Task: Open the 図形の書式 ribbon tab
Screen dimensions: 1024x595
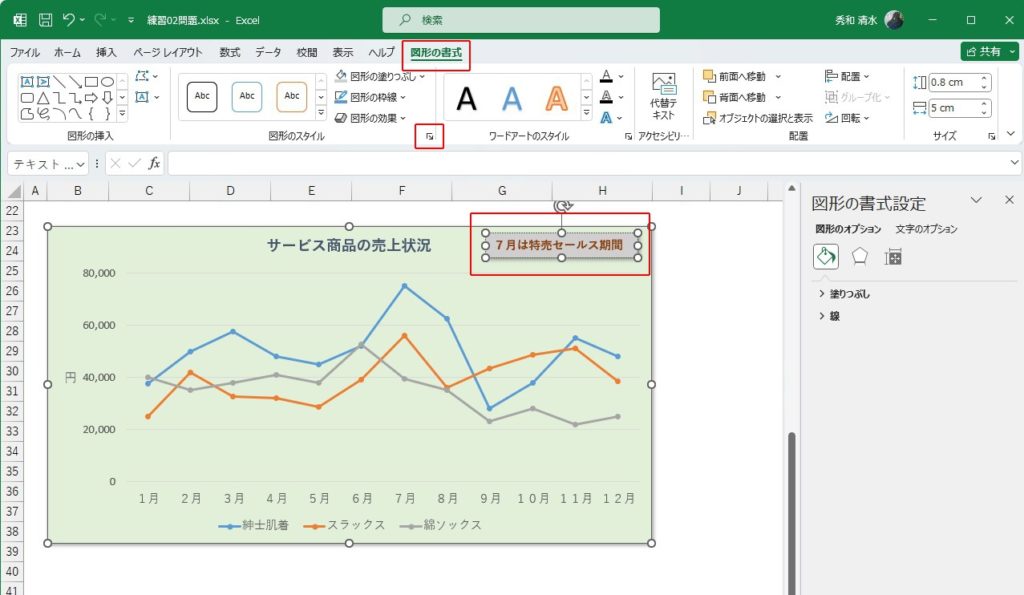Action: [x=436, y=52]
